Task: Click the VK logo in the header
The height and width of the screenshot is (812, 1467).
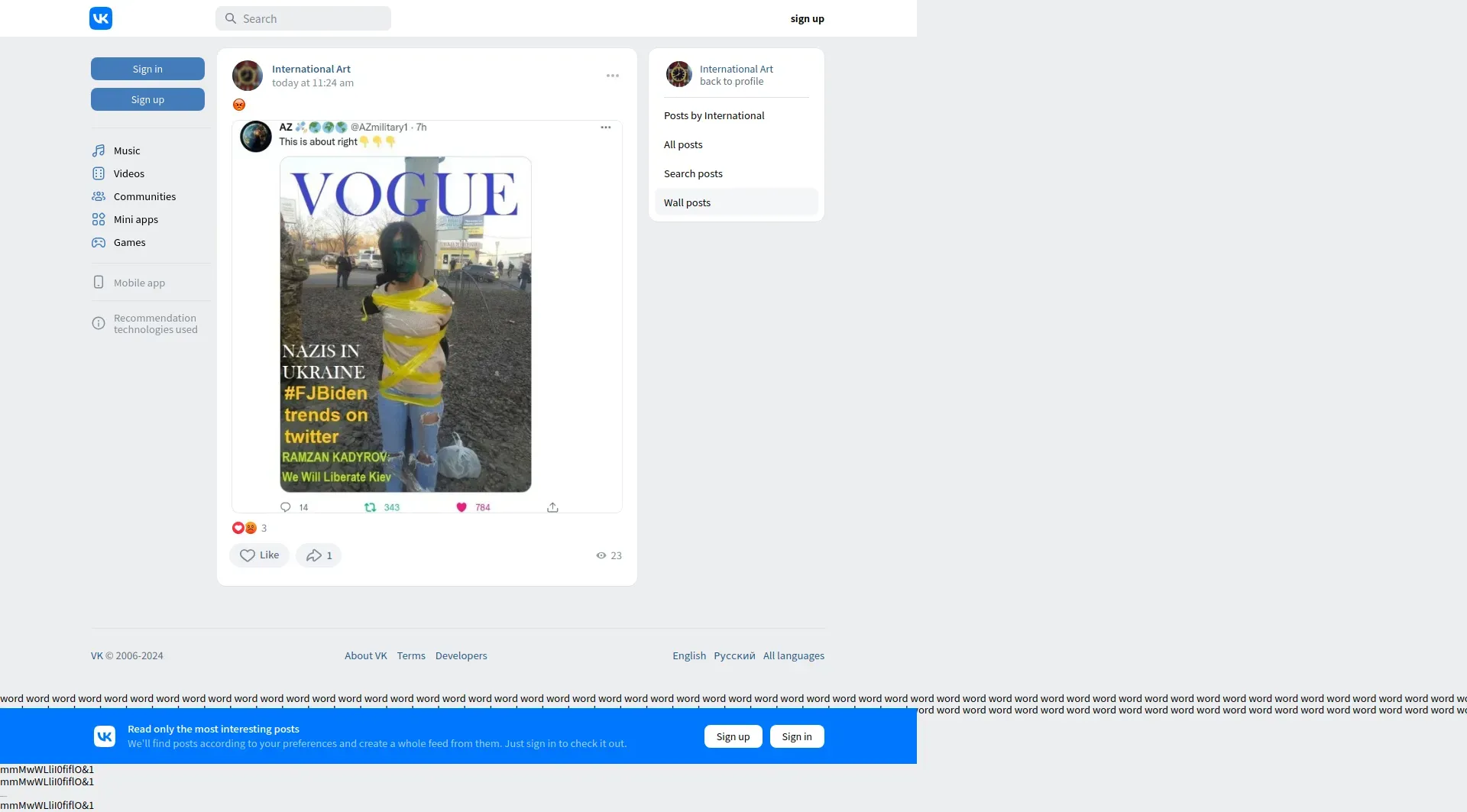Action: 101,18
